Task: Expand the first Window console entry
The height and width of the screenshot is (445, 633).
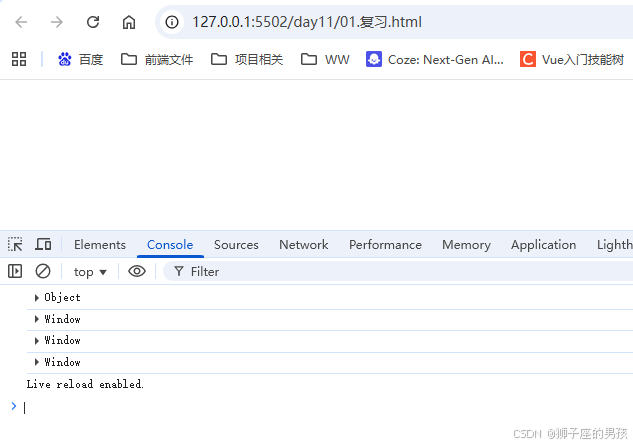Action: [x=36, y=319]
